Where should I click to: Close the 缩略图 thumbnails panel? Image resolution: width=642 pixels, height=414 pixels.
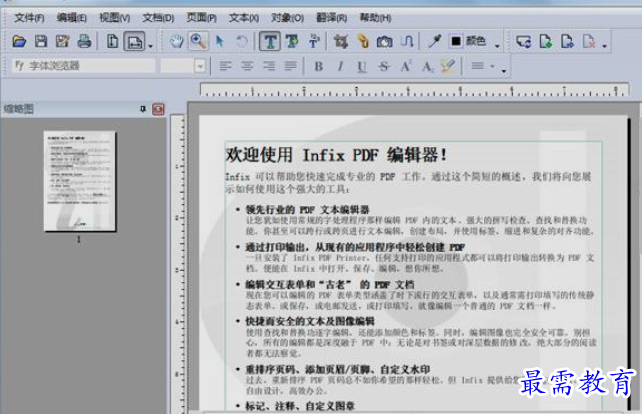click(158, 109)
